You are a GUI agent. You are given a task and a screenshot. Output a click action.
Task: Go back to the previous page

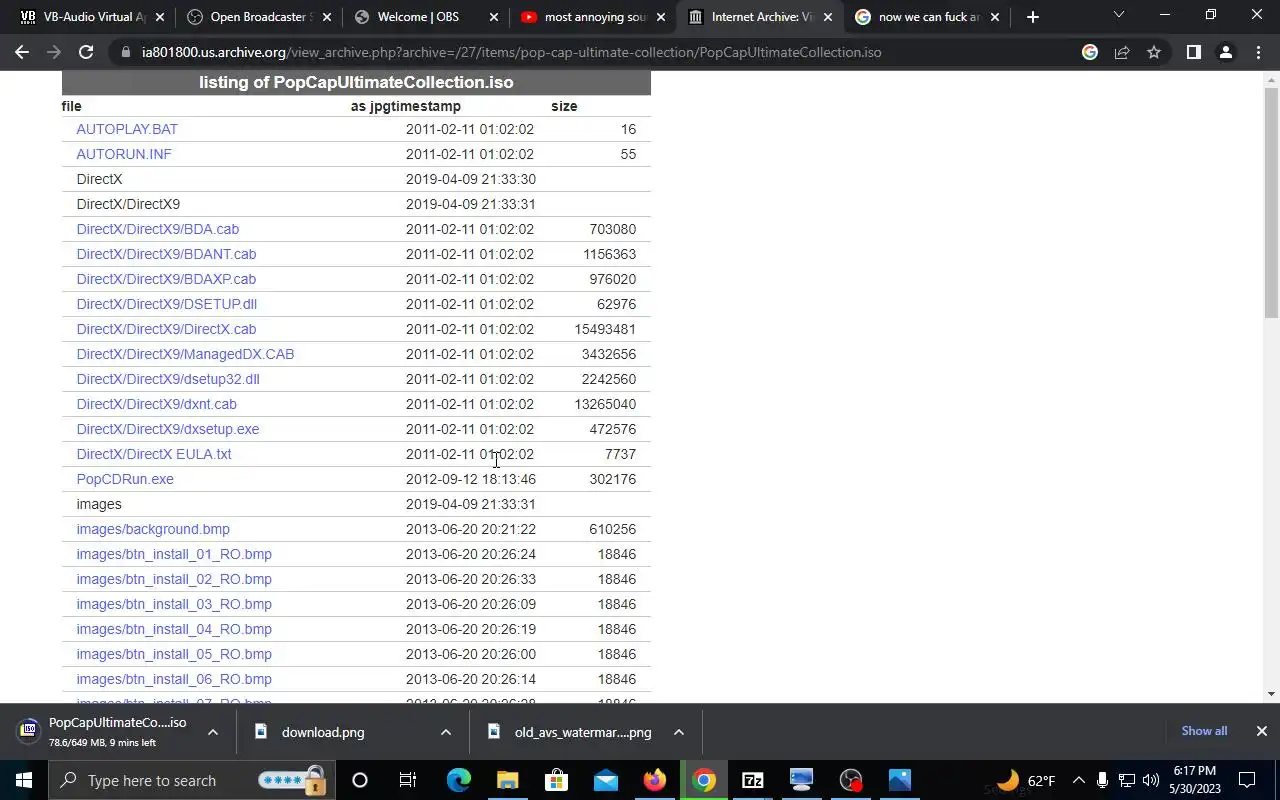coord(22,52)
